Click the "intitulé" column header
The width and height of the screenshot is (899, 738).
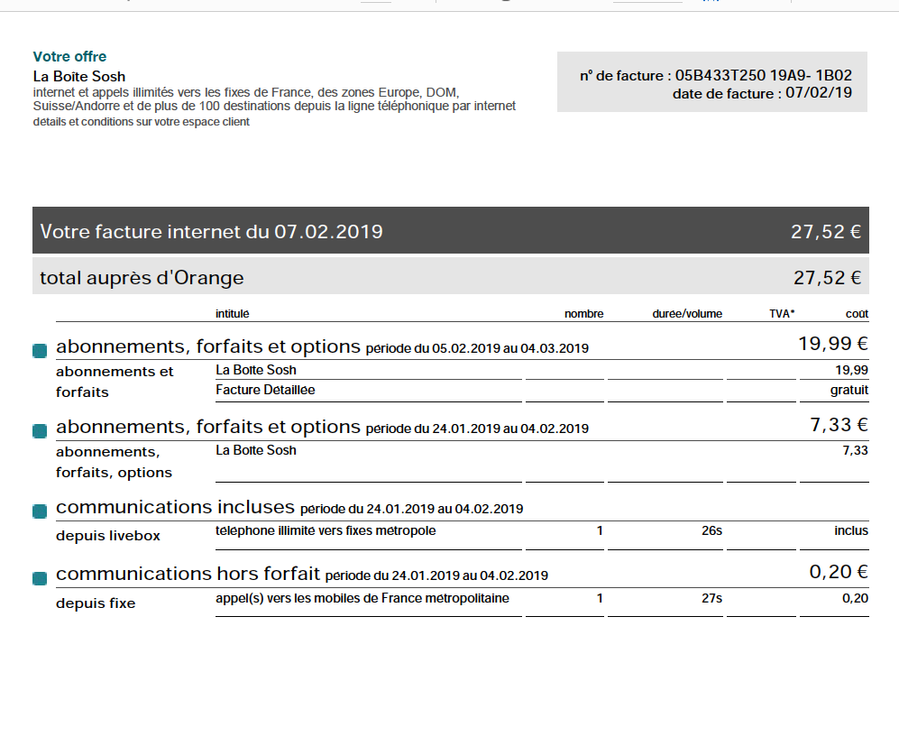(232, 314)
